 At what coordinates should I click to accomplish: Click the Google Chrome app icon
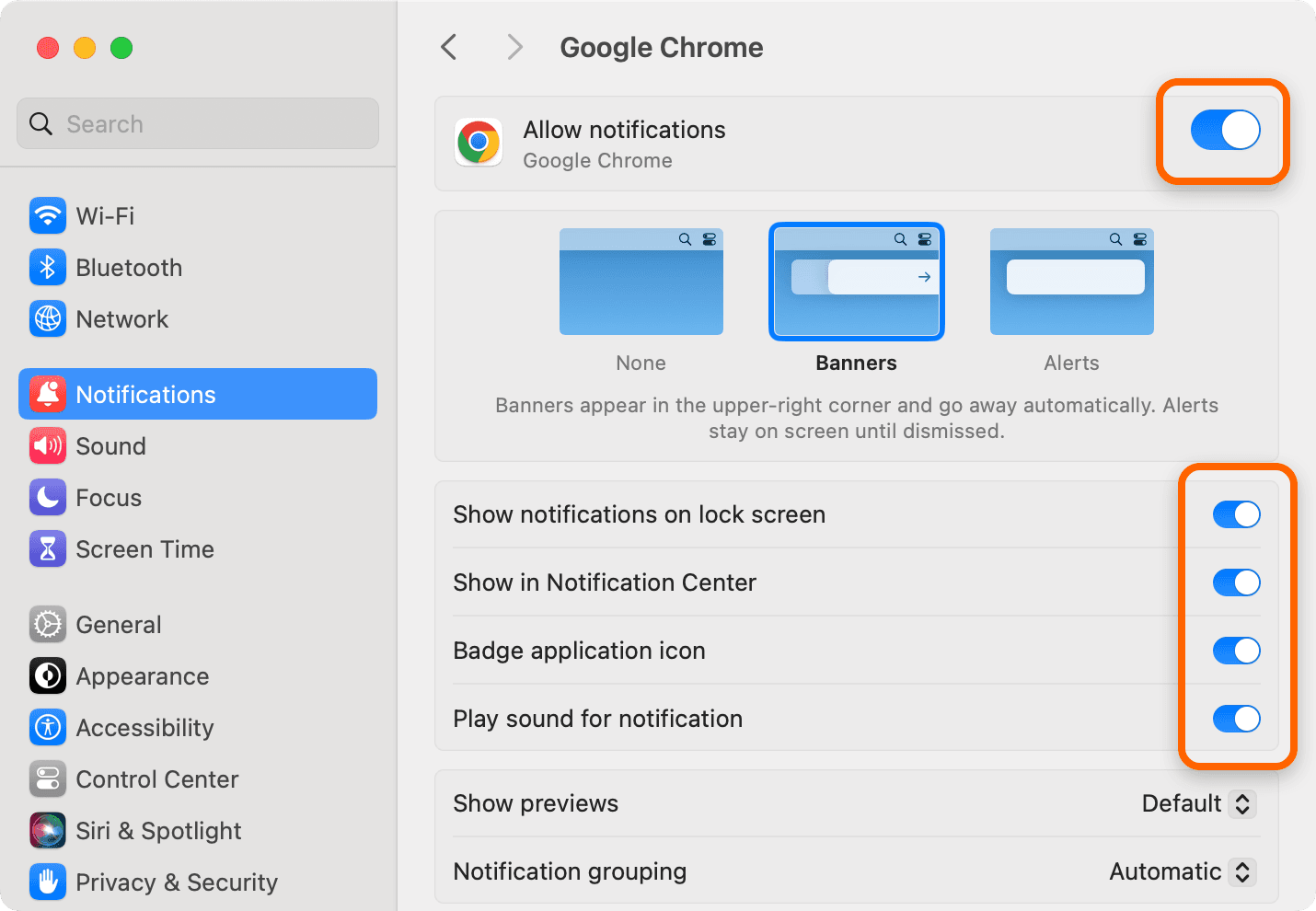tap(479, 143)
